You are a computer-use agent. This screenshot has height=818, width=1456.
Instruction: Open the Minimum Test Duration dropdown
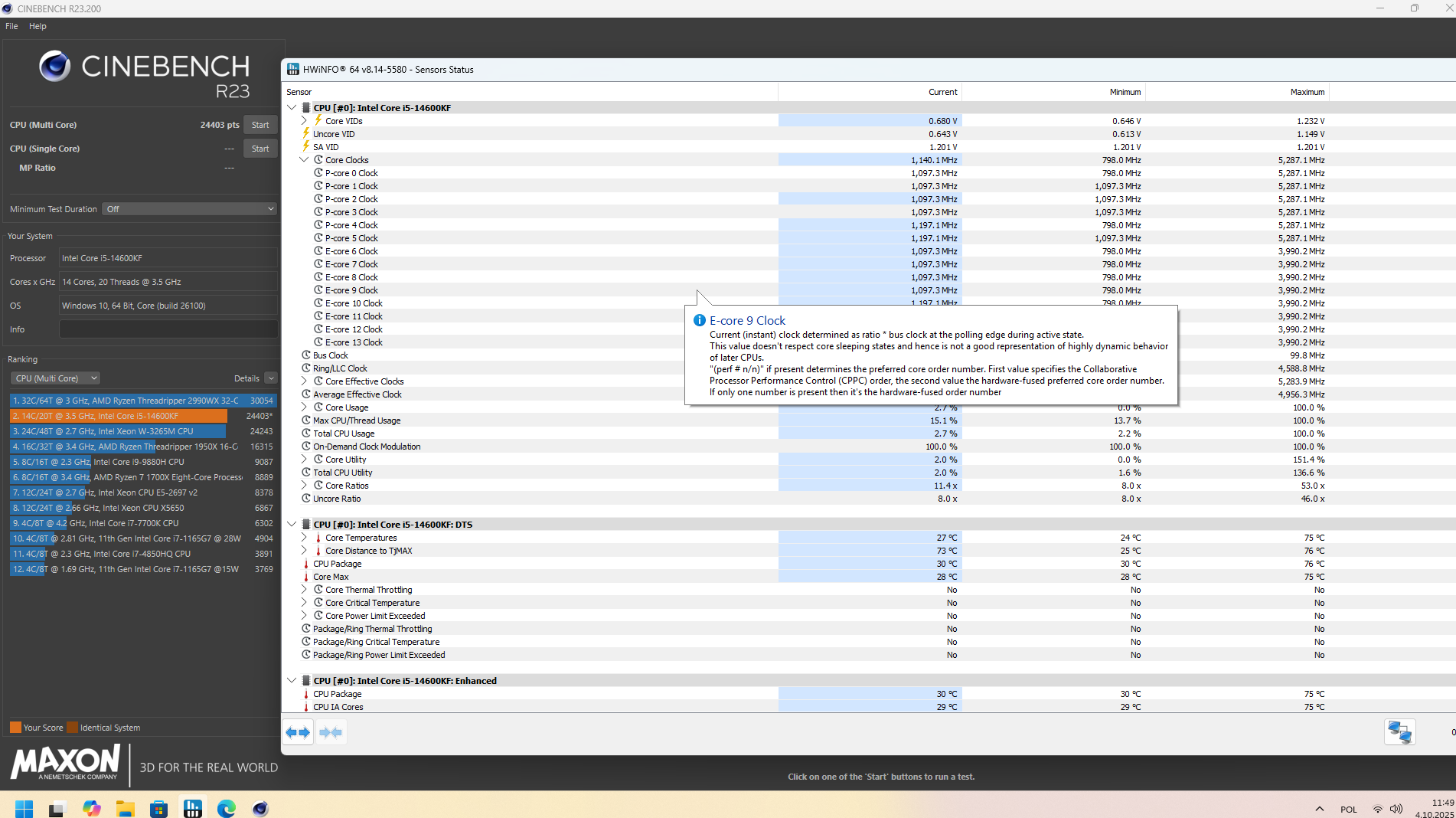(x=190, y=209)
